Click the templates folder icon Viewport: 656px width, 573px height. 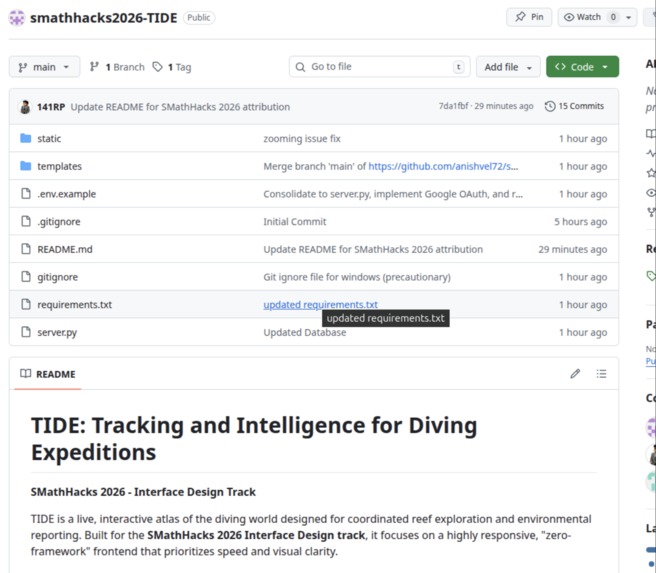point(26,166)
